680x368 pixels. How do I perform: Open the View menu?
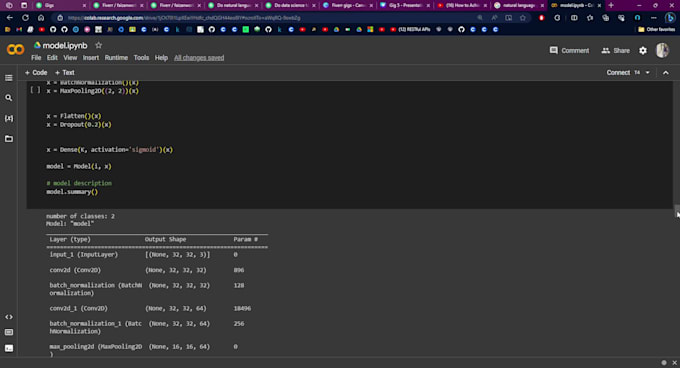pyautogui.click(x=70, y=58)
